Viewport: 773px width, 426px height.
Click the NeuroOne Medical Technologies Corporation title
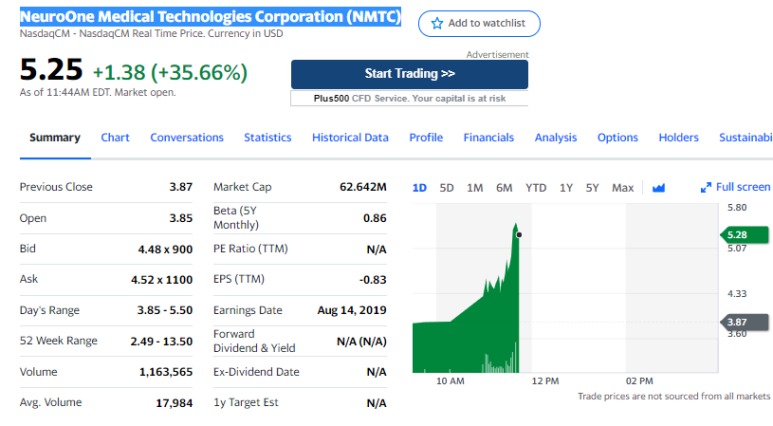[211, 16]
